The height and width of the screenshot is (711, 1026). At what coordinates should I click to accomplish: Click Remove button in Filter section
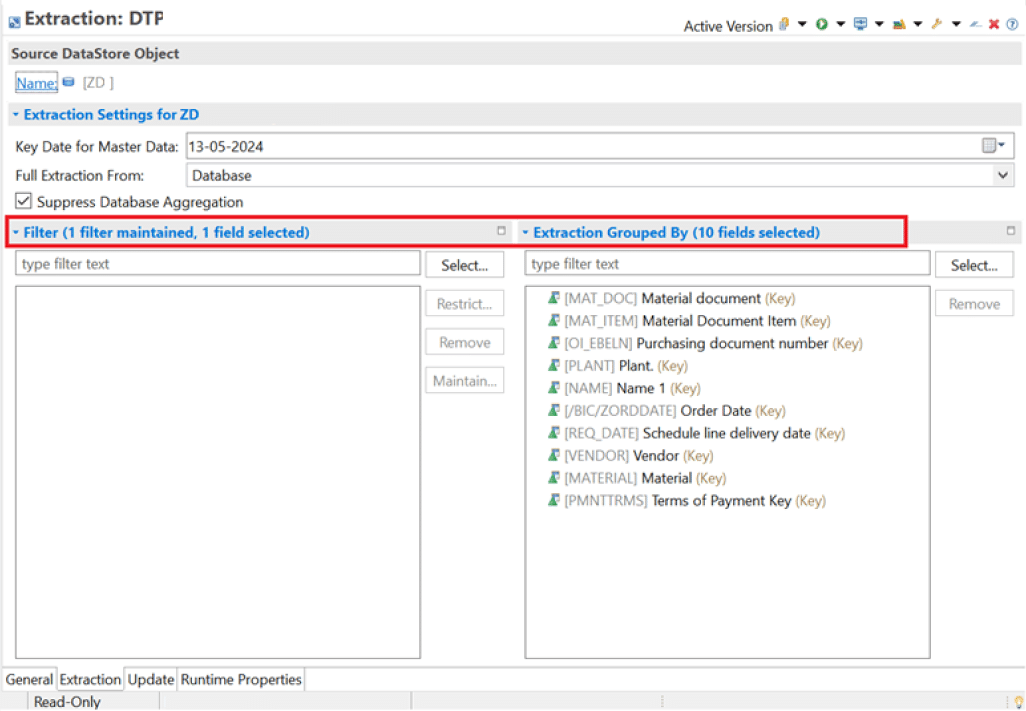(x=465, y=342)
